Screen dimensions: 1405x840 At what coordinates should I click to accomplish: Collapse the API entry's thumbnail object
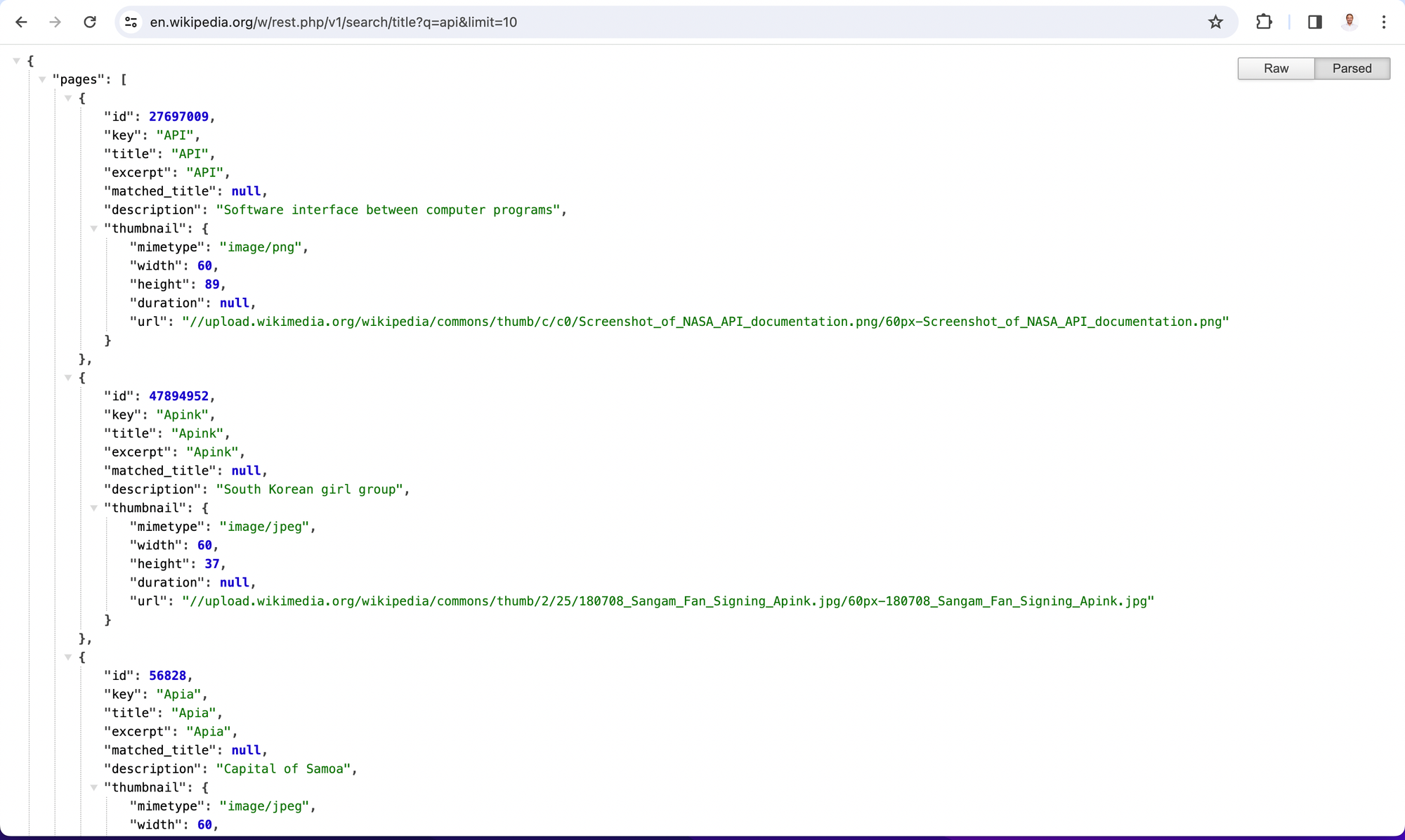93,229
